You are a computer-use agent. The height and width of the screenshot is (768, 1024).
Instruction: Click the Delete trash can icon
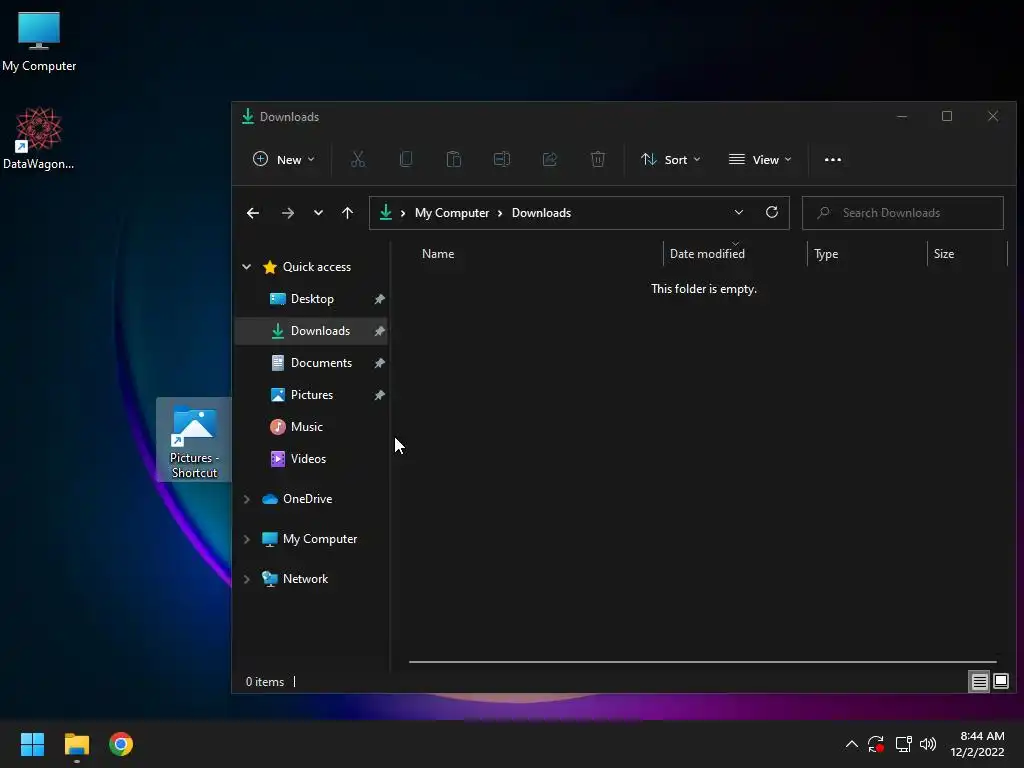point(598,159)
